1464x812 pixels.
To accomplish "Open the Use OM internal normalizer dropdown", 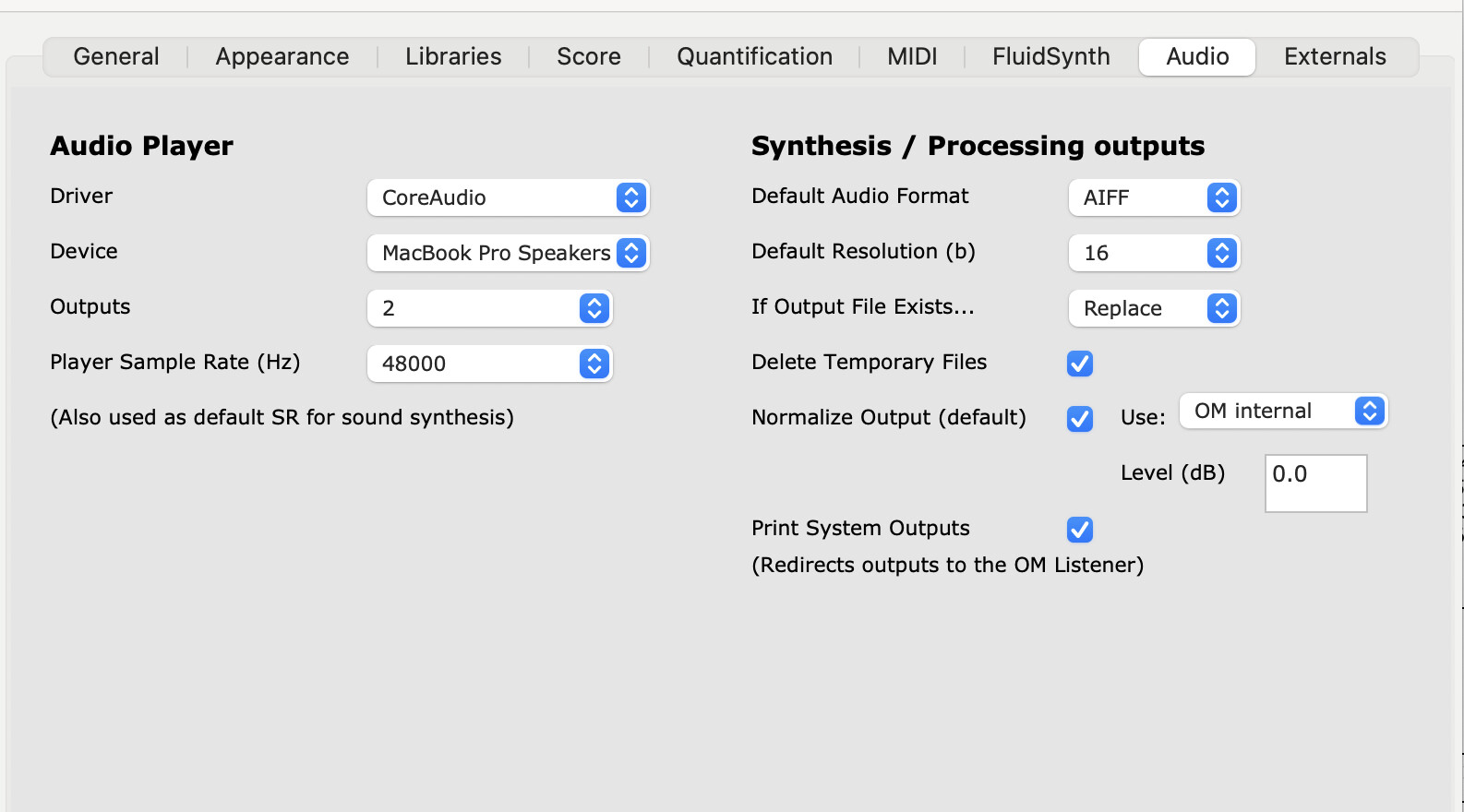I will tap(1283, 412).
